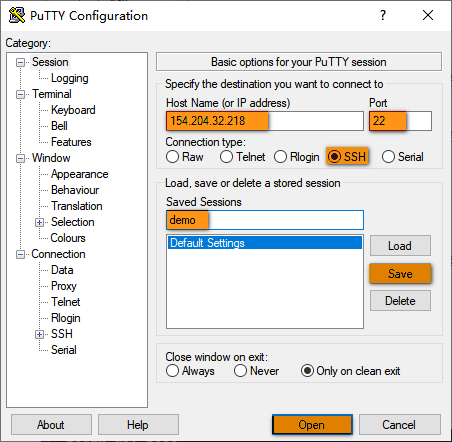Open the Appearance settings category
Viewport: 452px width, 442px height.
(79, 174)
